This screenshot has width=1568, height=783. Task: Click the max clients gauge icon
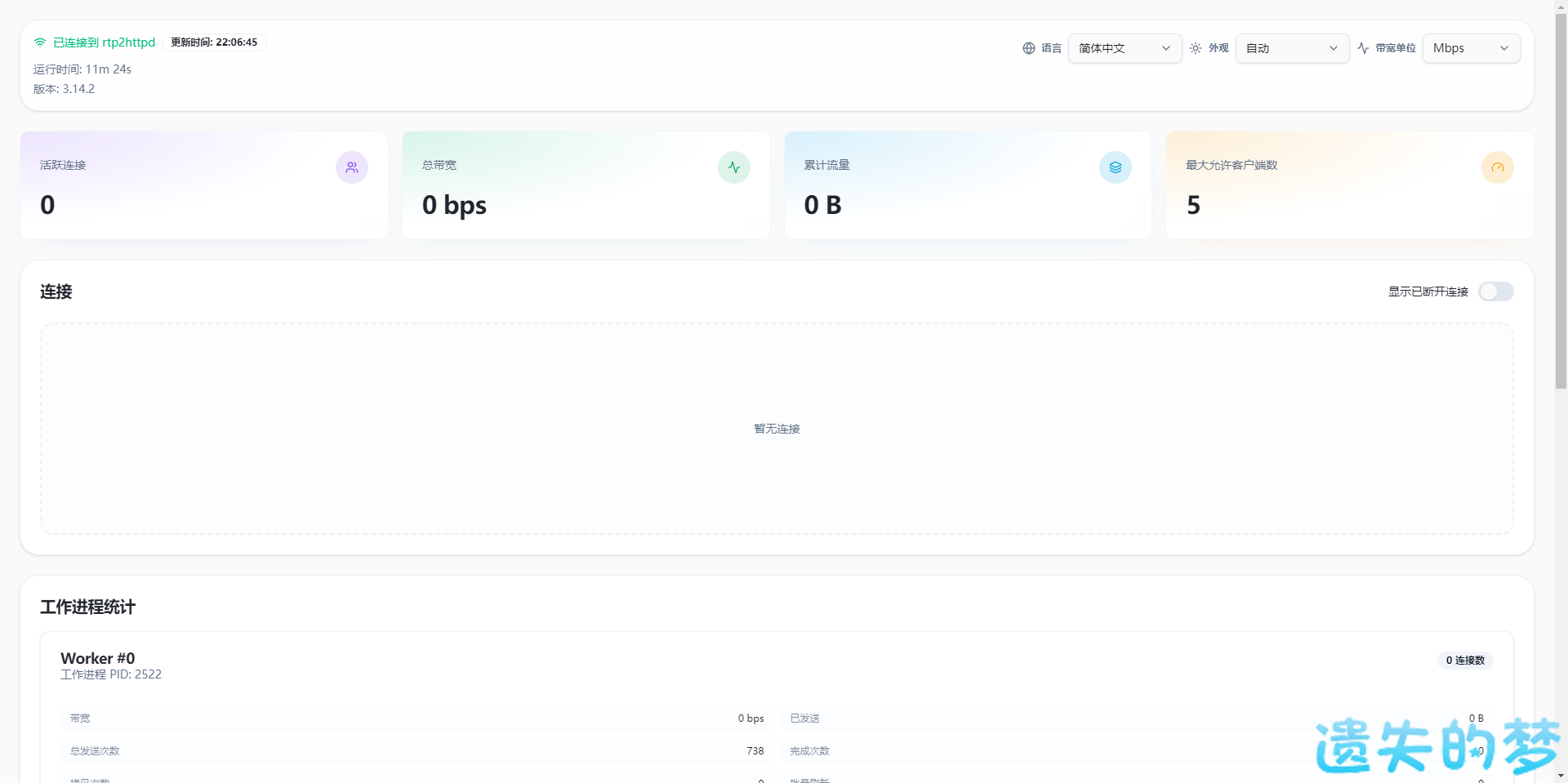point(1498,167)
